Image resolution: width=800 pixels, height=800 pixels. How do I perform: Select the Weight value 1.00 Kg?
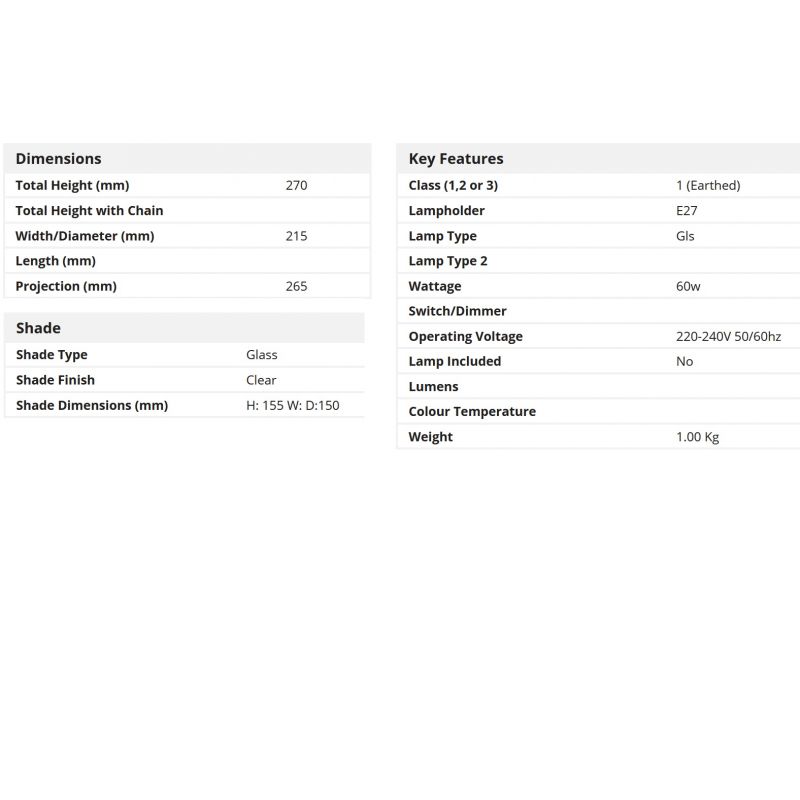(697, 437)
